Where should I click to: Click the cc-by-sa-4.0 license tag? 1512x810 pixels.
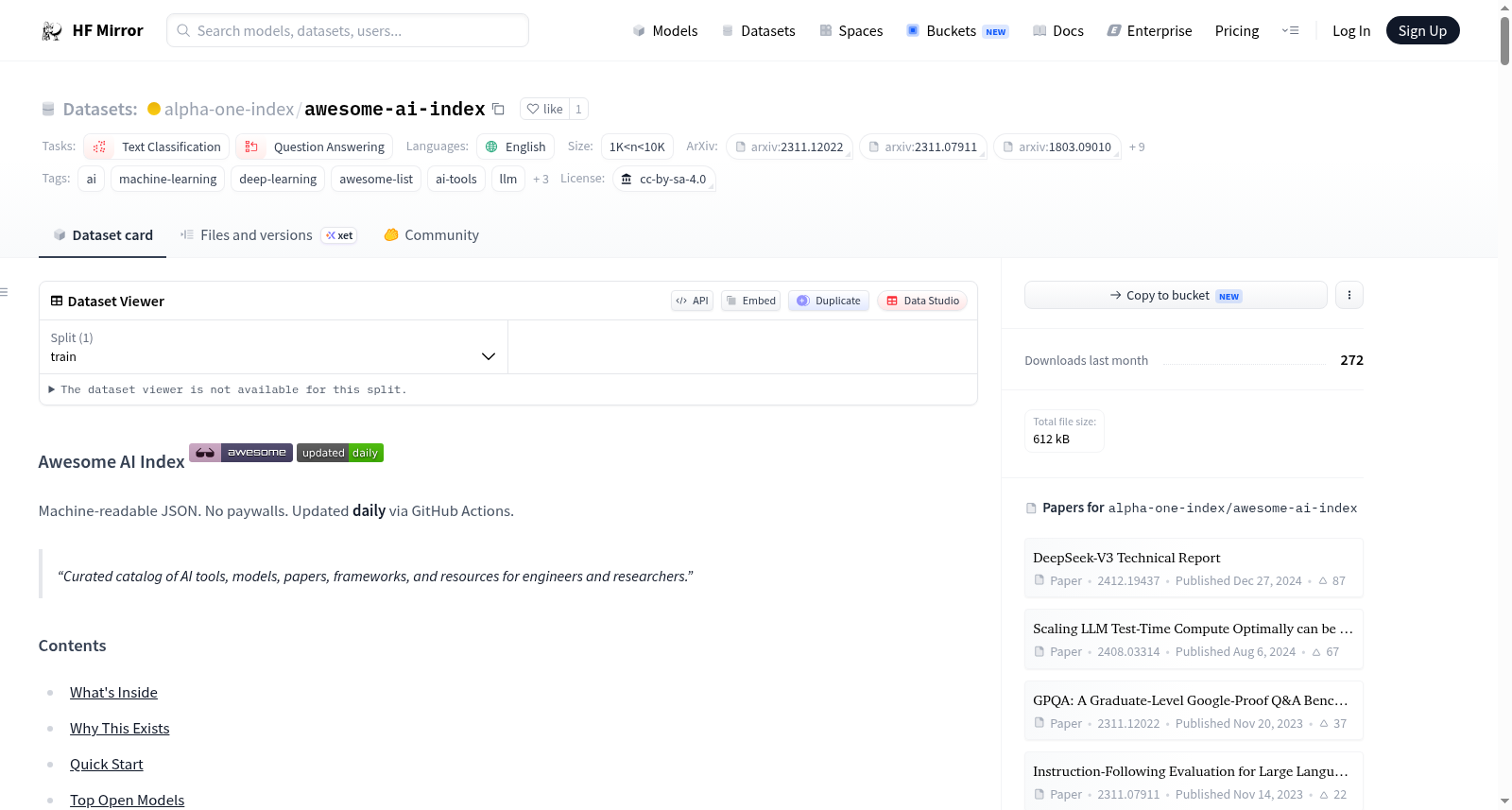click(664, 179)
